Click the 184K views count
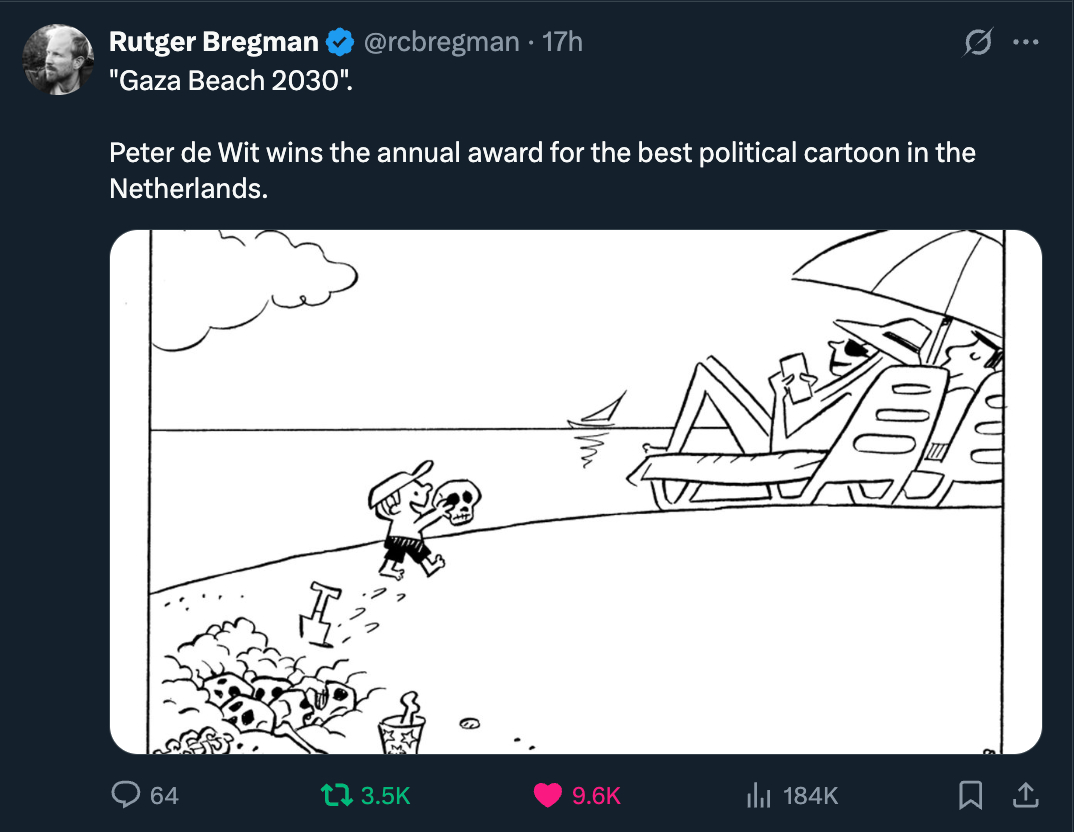The width and height of the screenshot is (1074, 832). pos(810,796)
